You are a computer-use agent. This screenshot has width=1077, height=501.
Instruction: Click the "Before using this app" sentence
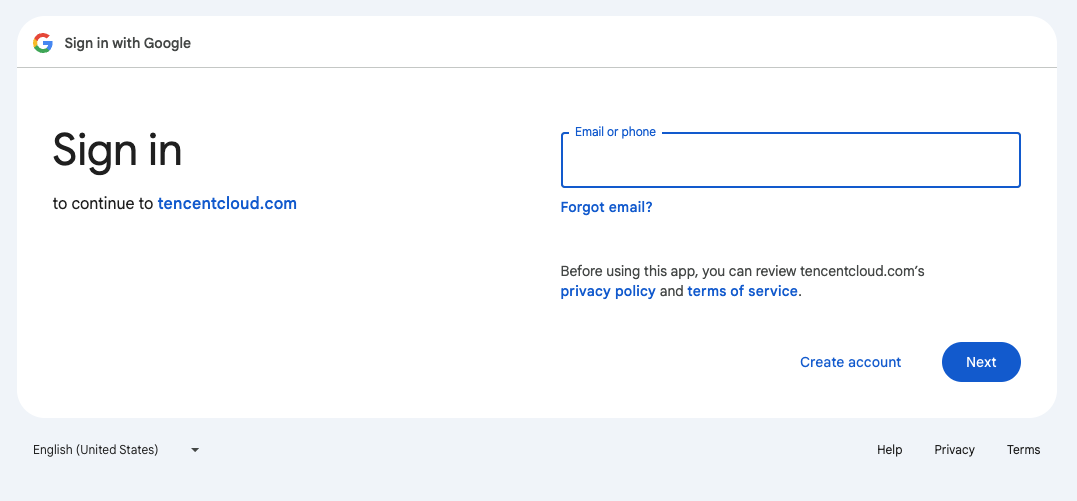680,271
